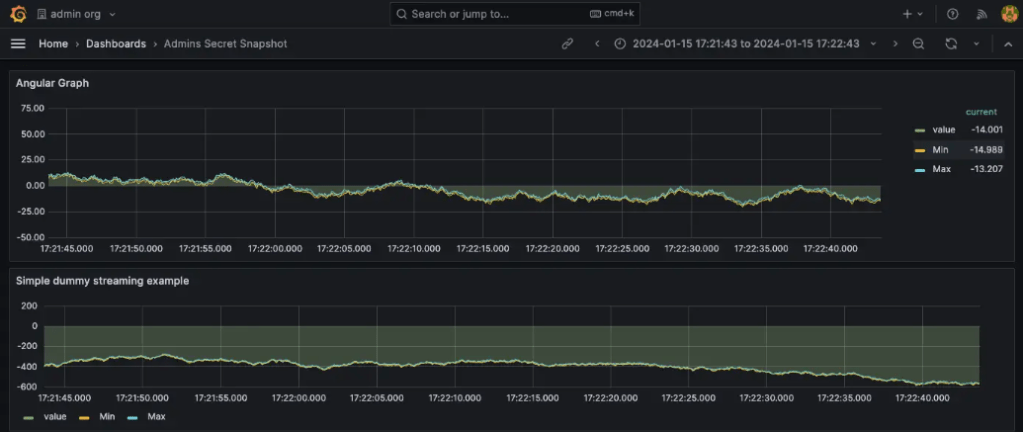Open the news feed RSS icon
This screenshot has width=1023, height=432.
click(981, 14)
